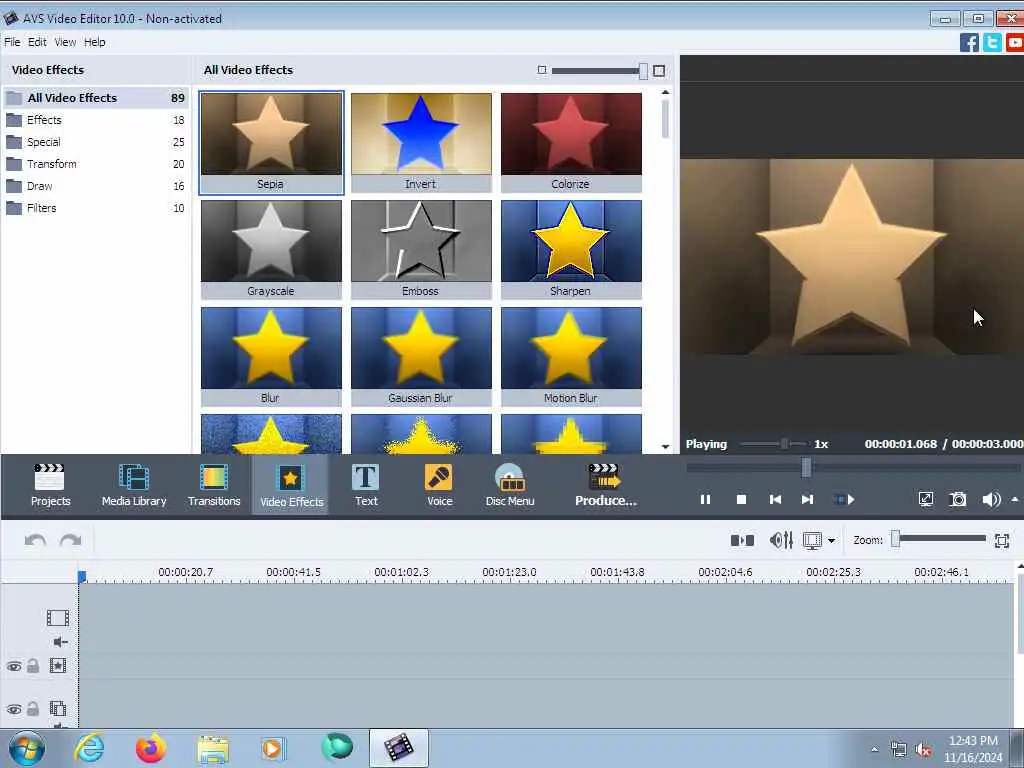Open the Projects section
This screenshot has width=1024, height=768.
50,485
